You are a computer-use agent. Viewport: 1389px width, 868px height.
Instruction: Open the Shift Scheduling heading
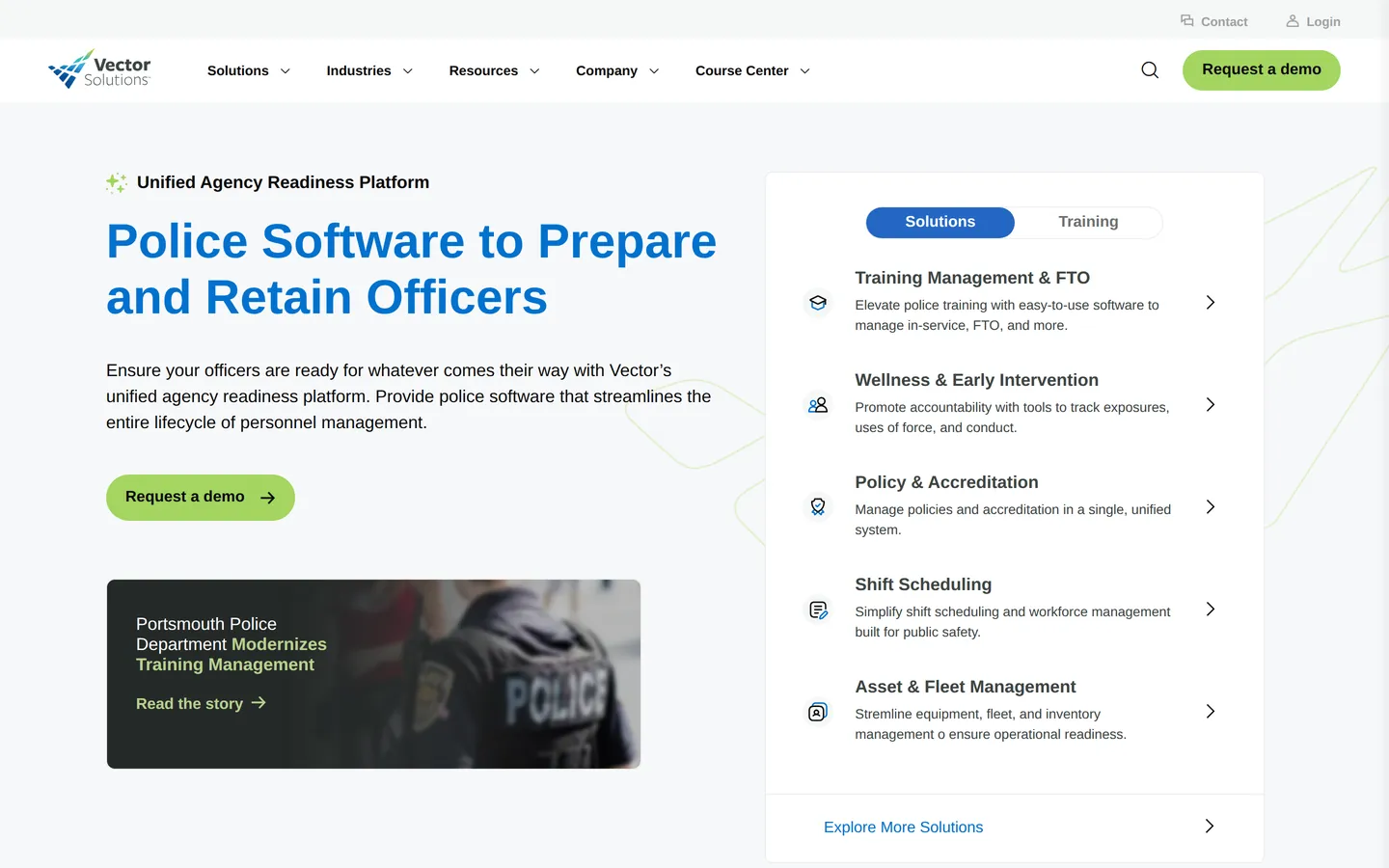pyautogui.click(x=923, y=584)
